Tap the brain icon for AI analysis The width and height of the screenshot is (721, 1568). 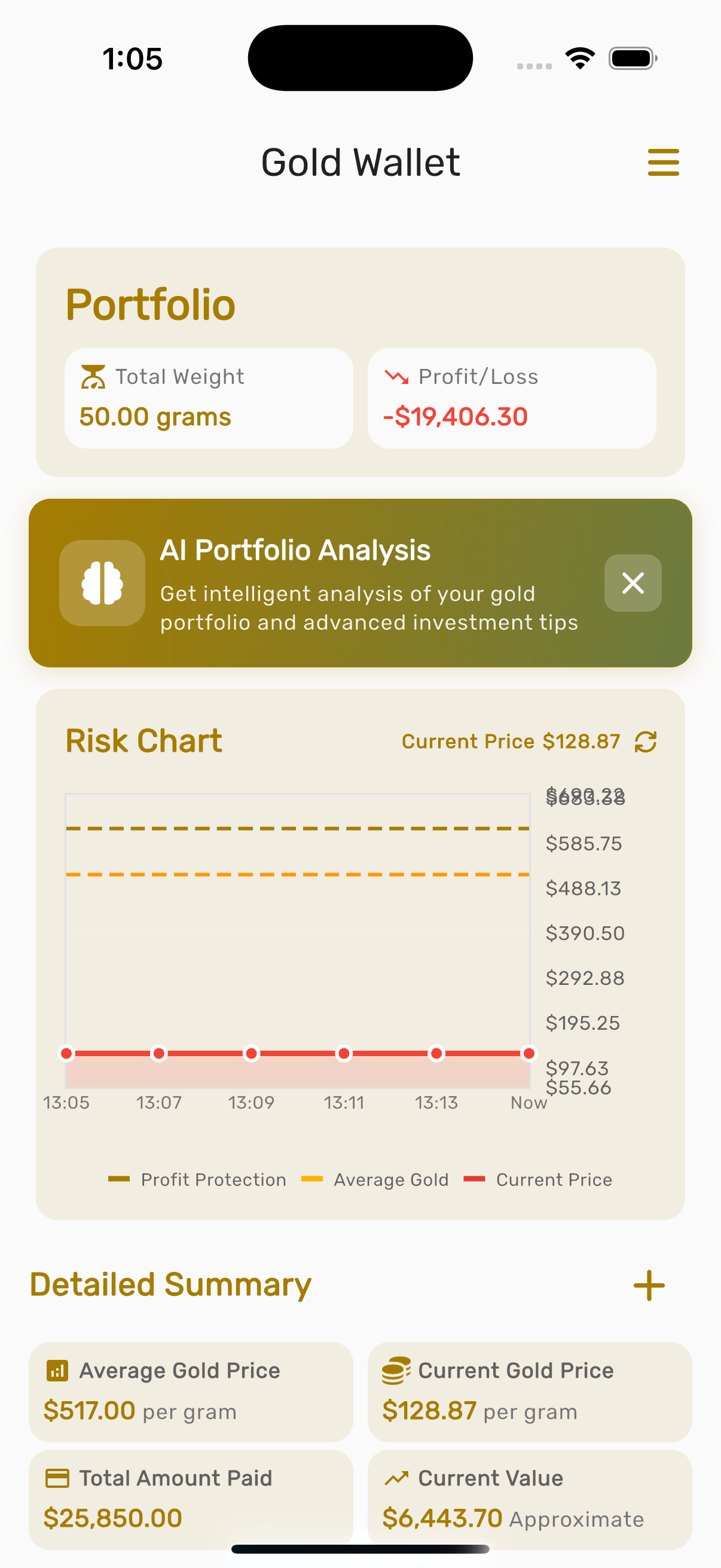(102, 583)
